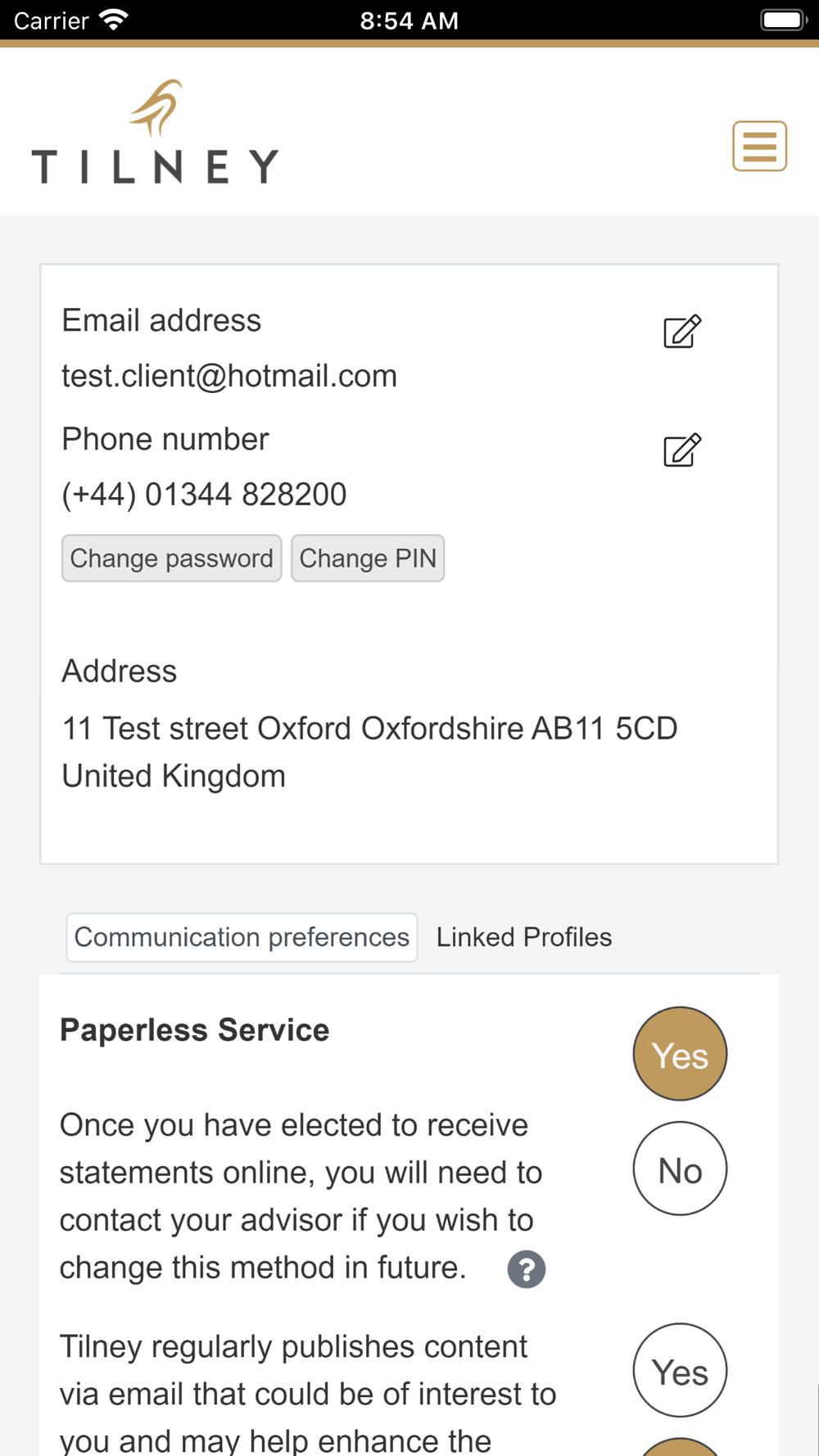The height and width of the screenshot is (1456, 819).
Task: Tap the battery status icon
Action: [x=784, y=20]
